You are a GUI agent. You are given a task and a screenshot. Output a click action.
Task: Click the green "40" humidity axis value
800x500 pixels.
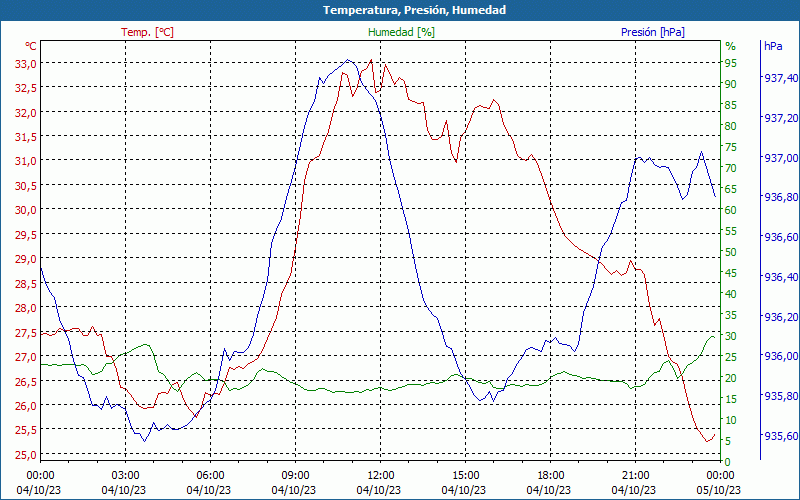tap(731, 294)
